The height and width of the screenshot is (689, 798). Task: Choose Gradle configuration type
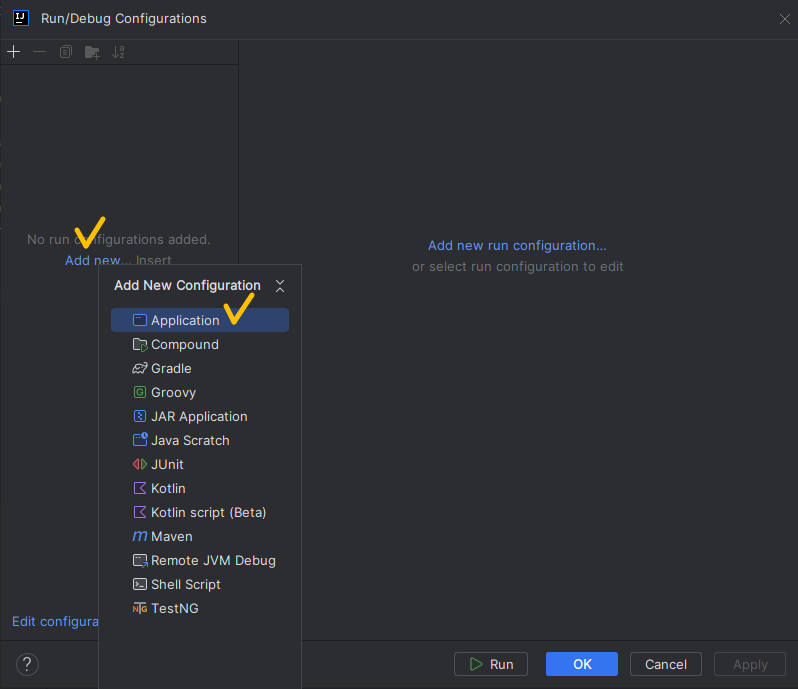pos(200,368)
